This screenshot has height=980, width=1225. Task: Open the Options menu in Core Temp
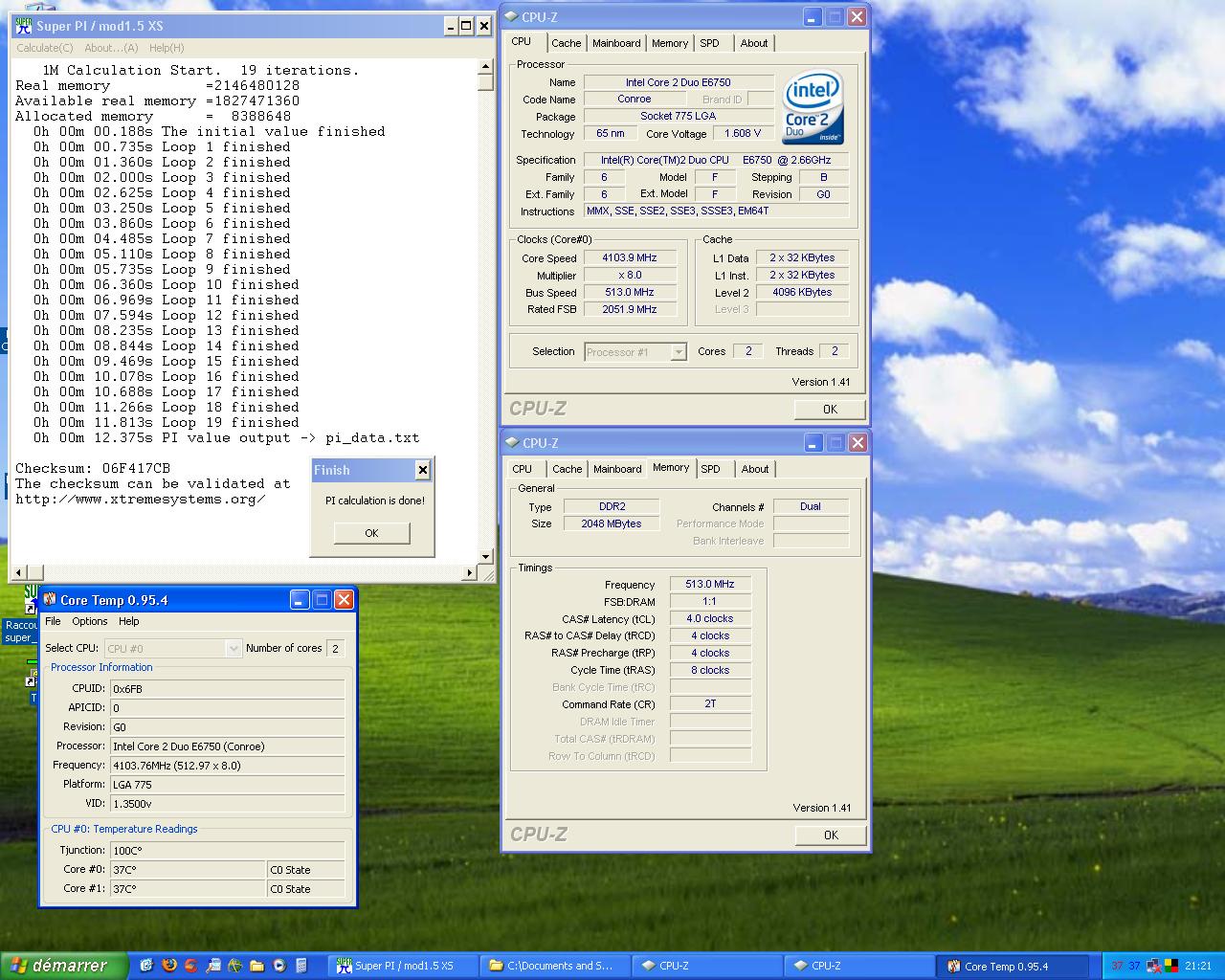click(90, 621)
